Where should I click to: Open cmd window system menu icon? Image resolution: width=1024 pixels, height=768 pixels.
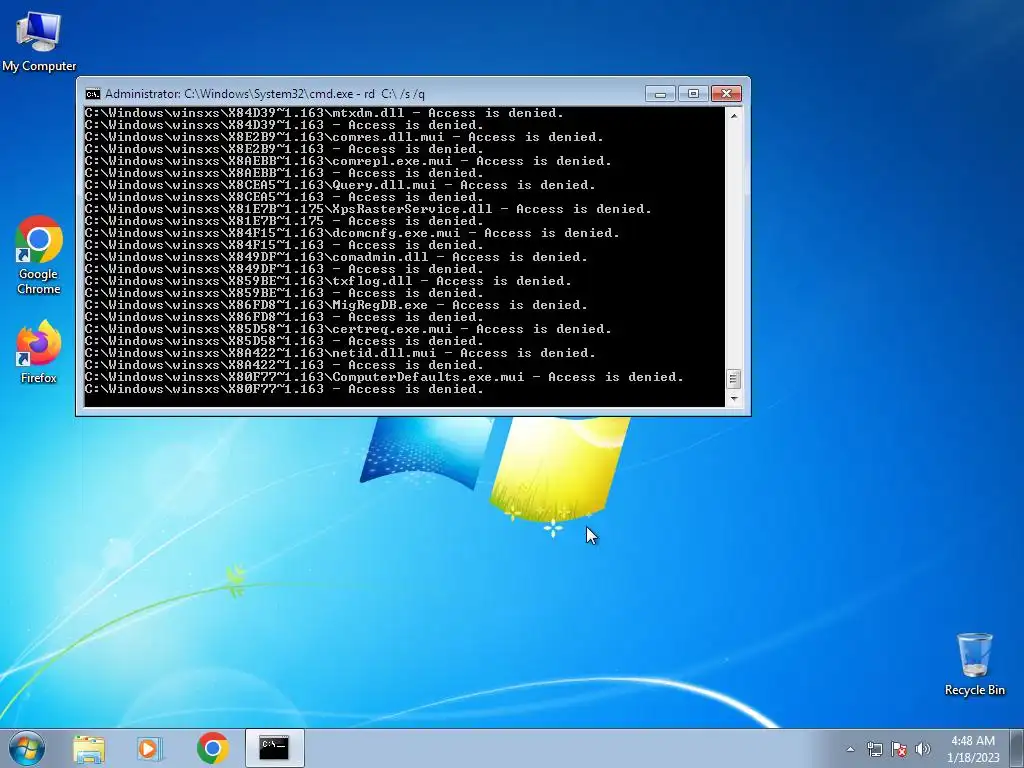93,94
